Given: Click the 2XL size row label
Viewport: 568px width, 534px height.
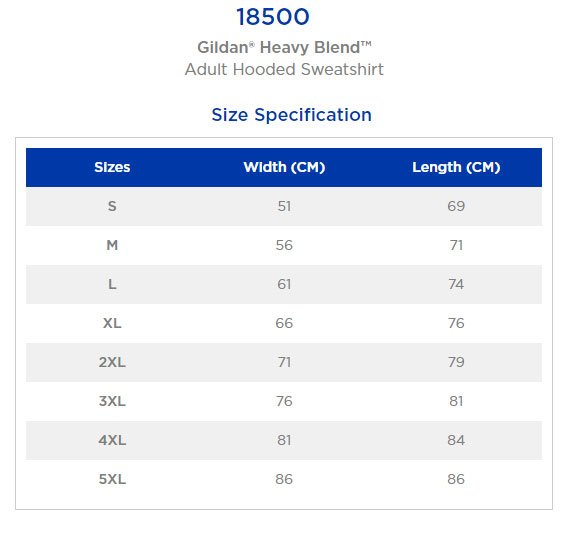Looking at the screenshot, I should point(112,362).
